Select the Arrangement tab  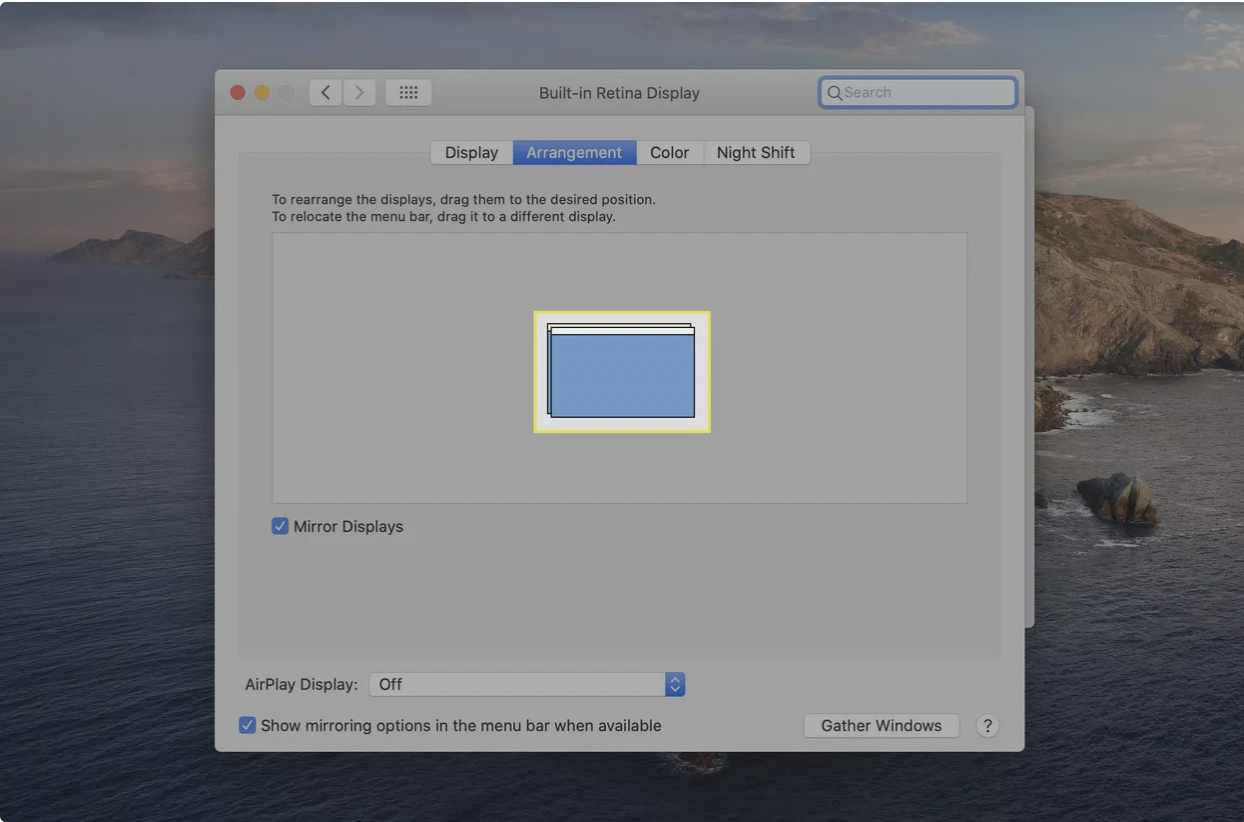[x=574, y=153]
